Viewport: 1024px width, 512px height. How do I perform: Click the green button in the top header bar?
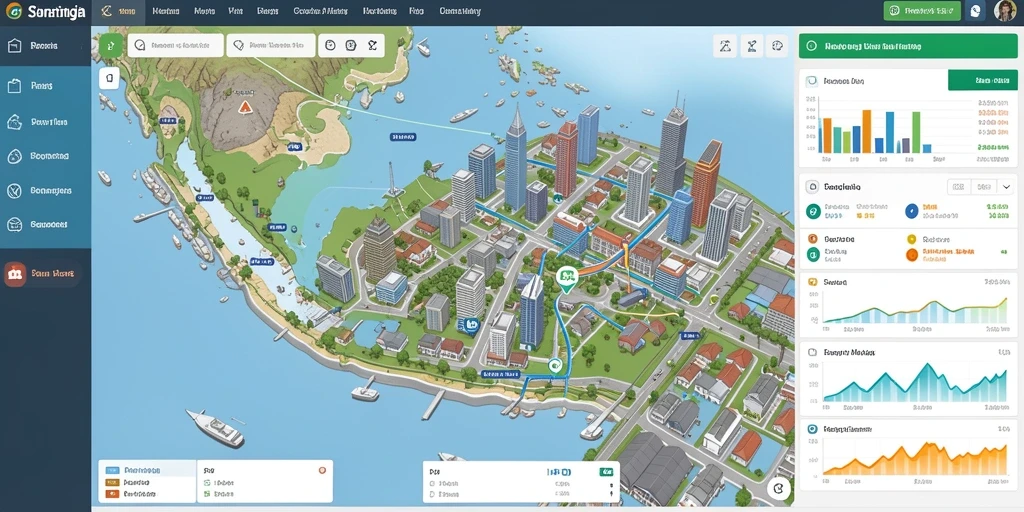921,10
